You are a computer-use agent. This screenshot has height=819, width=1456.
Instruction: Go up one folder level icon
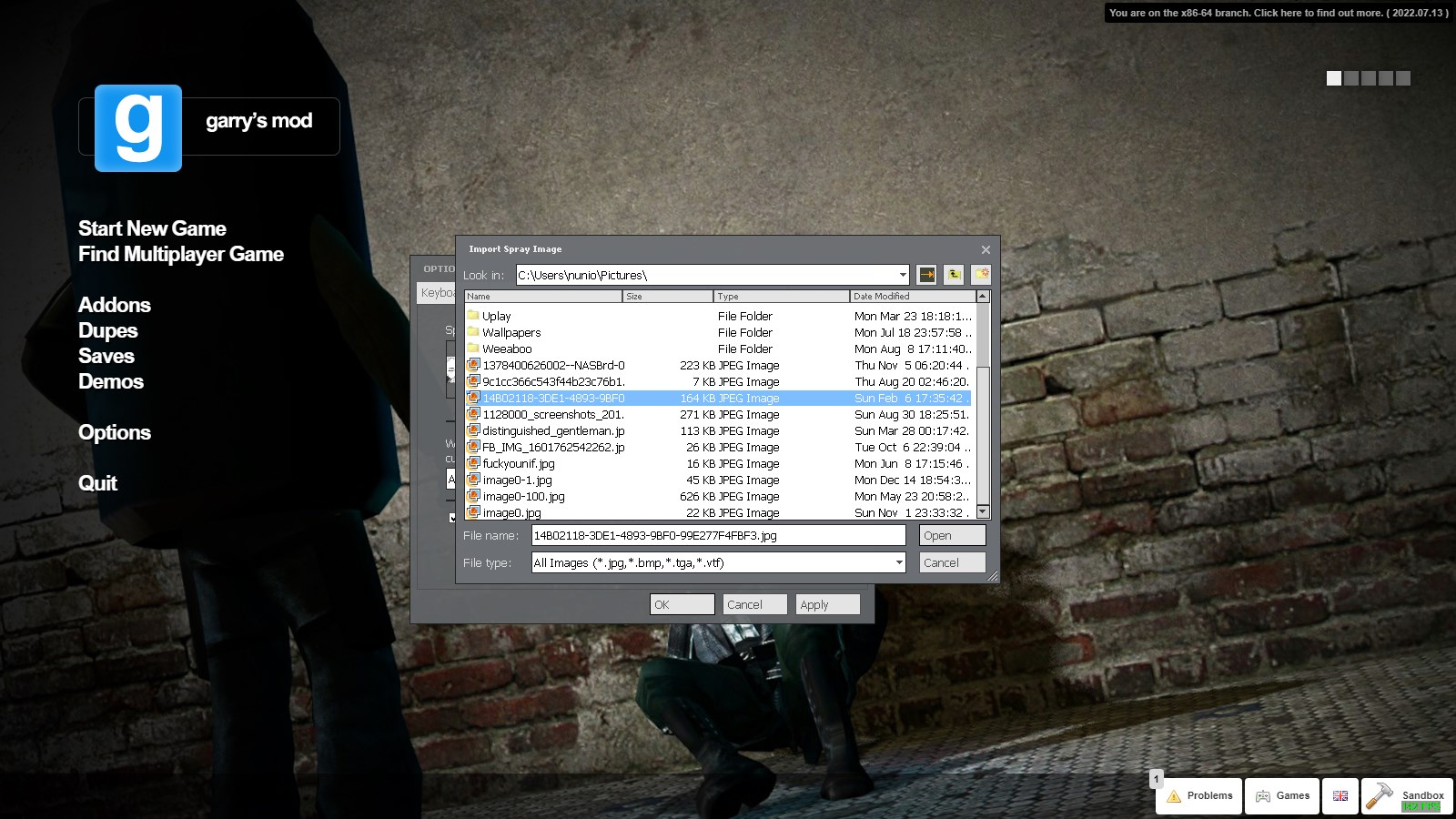pyautogui.click(x=954, y=275)
